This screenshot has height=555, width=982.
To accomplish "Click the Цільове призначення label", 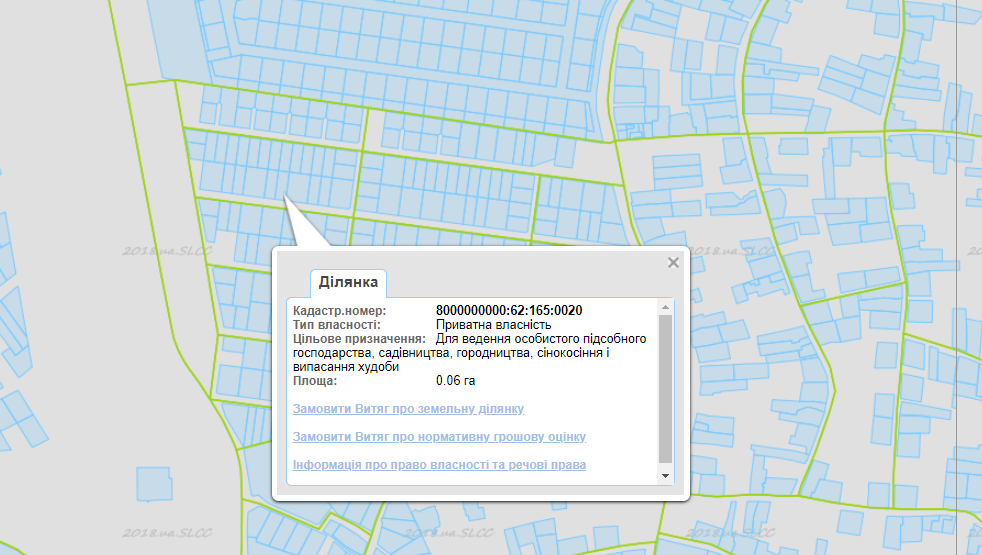I will pyautogui.click(x=359, y=339).
